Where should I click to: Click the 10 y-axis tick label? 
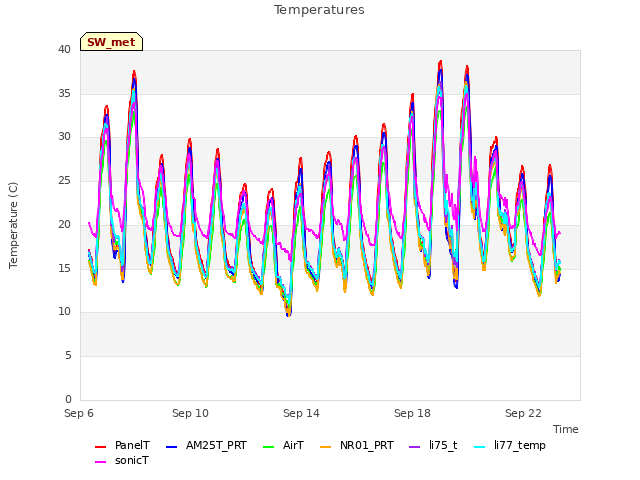click(64, 312)
